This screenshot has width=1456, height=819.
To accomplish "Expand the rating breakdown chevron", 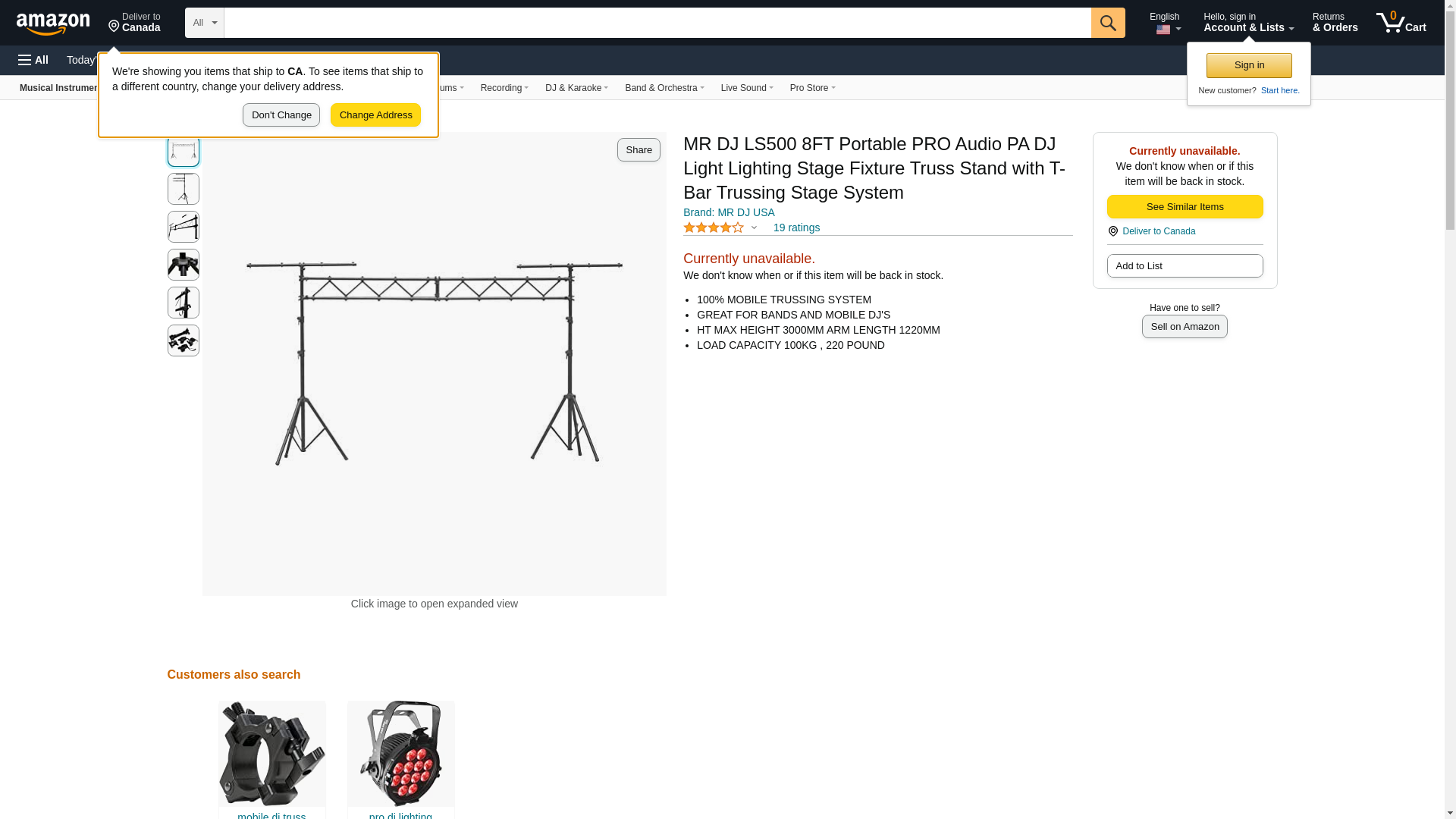I will click(754, 227).
